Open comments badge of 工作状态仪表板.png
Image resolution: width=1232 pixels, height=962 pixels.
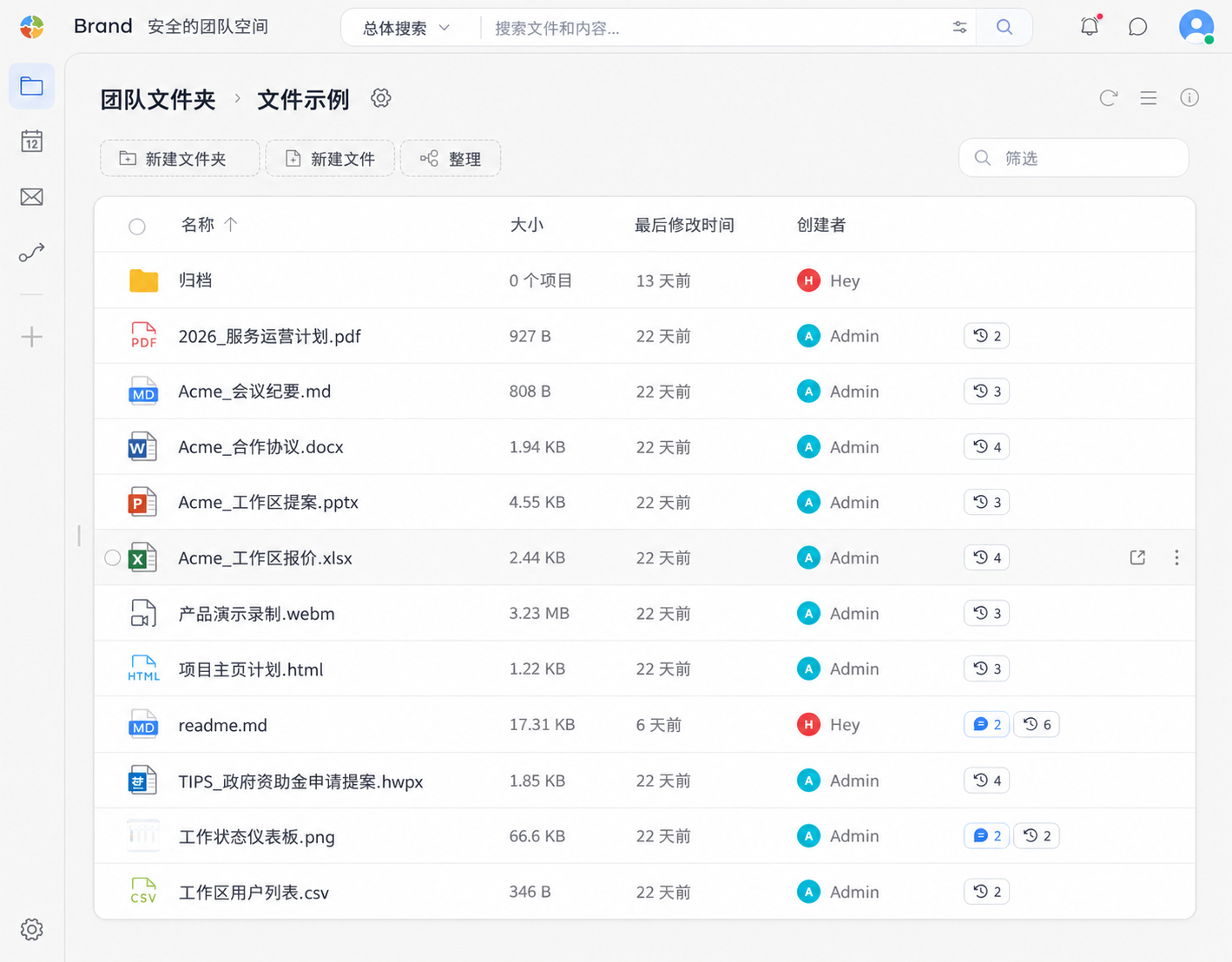[x=987, y=835]
